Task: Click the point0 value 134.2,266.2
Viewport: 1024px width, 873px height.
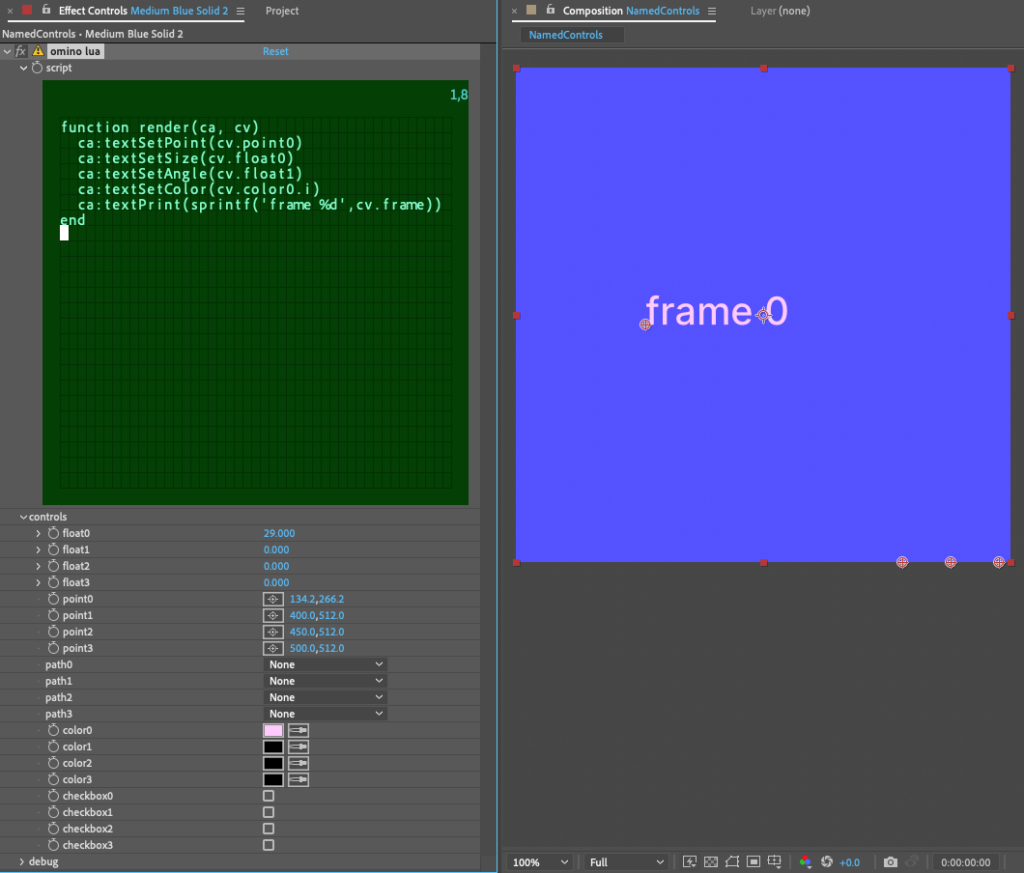Action: (x=317, y=599)
